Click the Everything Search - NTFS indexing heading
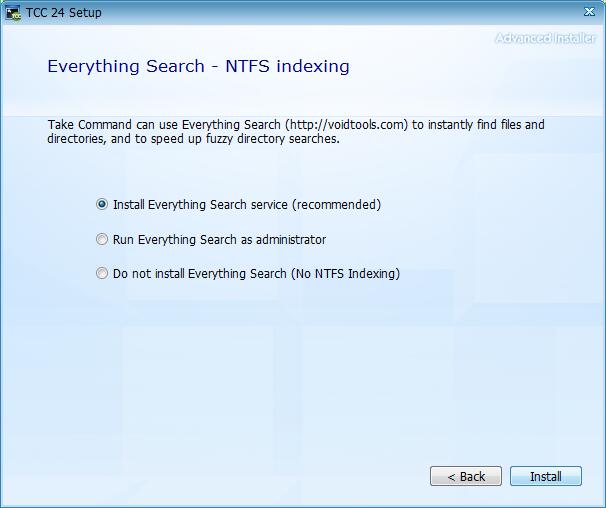Viewport: 606px width, 508px height. (x=198, y=66)
